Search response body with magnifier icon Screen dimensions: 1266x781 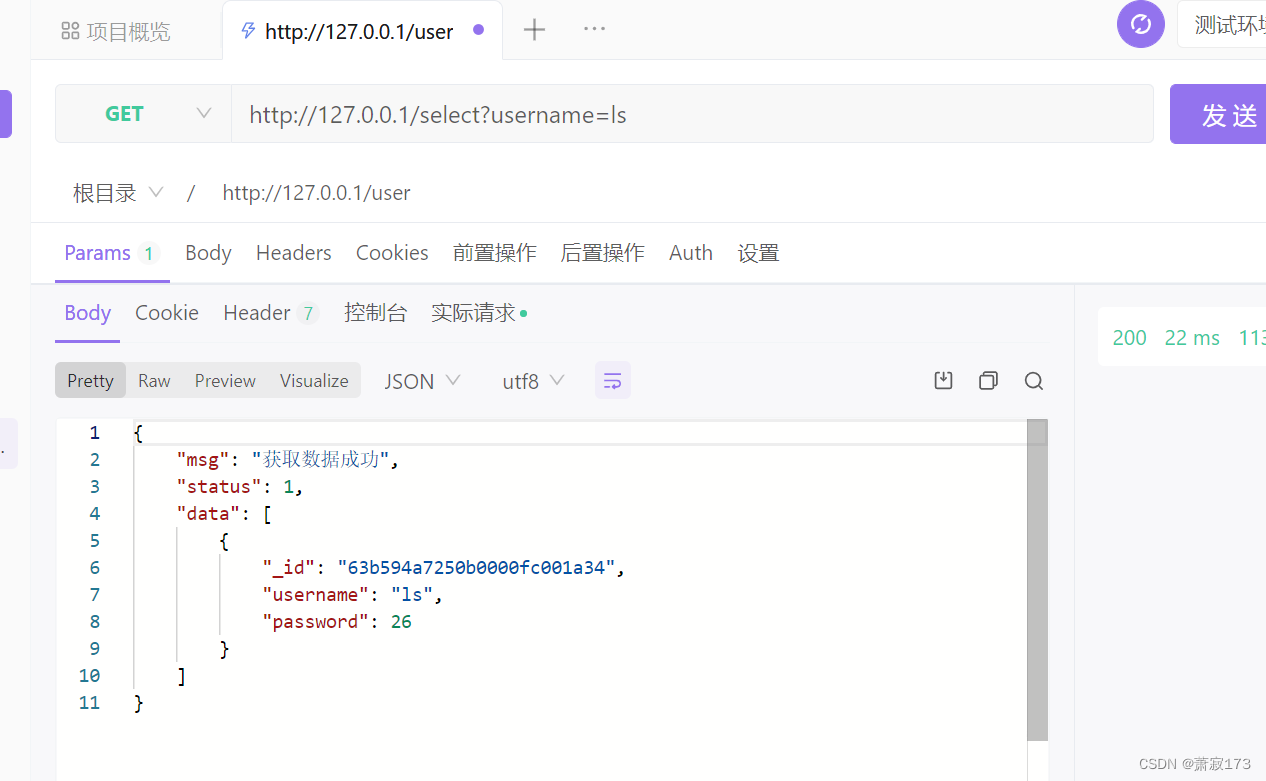(x=1034, y=380)
